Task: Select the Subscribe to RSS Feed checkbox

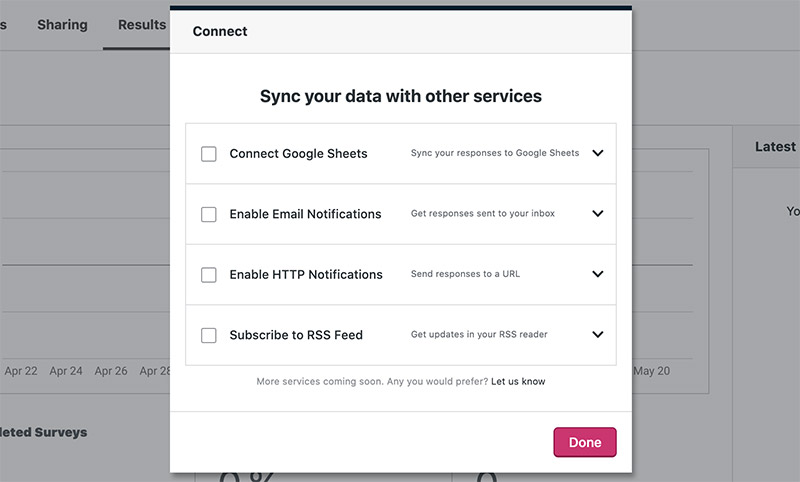Action: point(209,335)
